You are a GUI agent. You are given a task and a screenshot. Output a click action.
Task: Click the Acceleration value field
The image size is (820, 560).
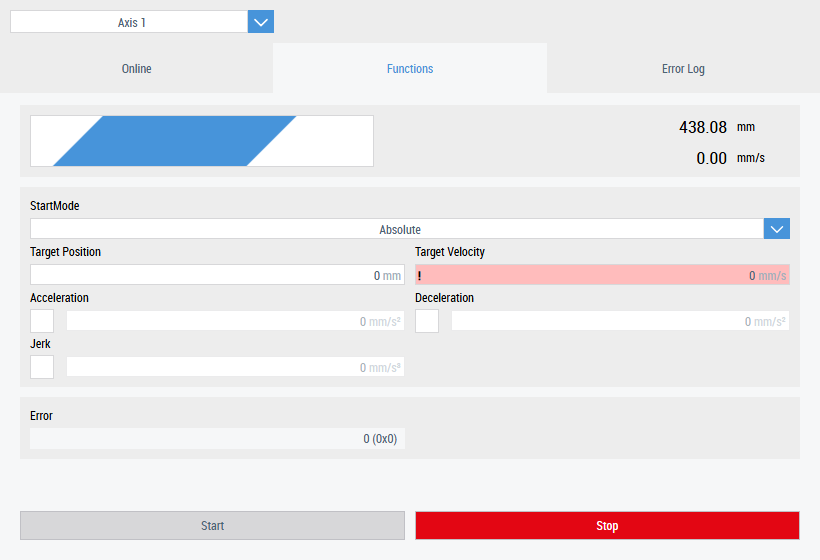click(235, 321)
